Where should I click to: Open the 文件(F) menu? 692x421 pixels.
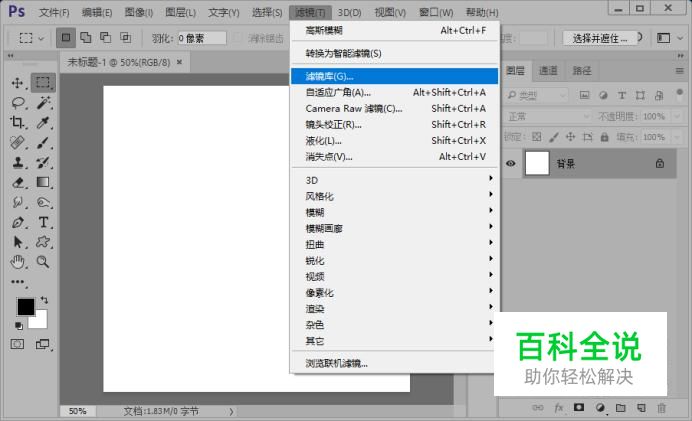coord(54,12)
